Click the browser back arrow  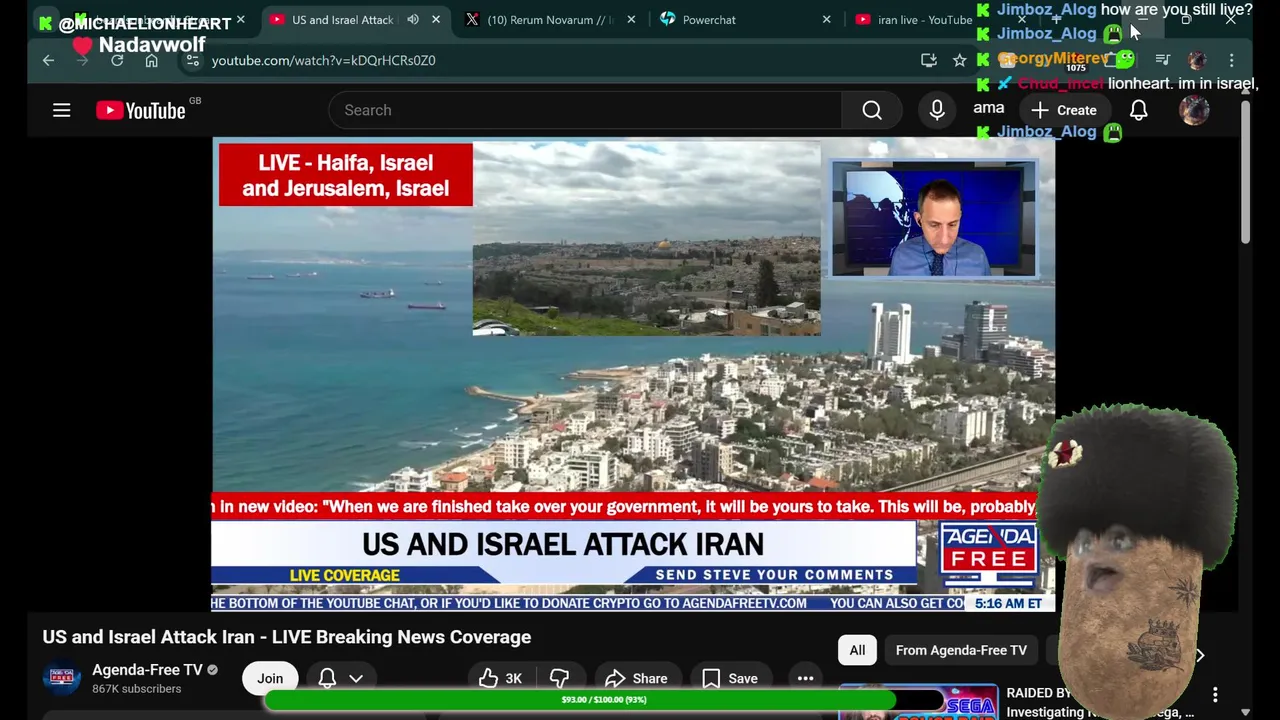[48, 60]
